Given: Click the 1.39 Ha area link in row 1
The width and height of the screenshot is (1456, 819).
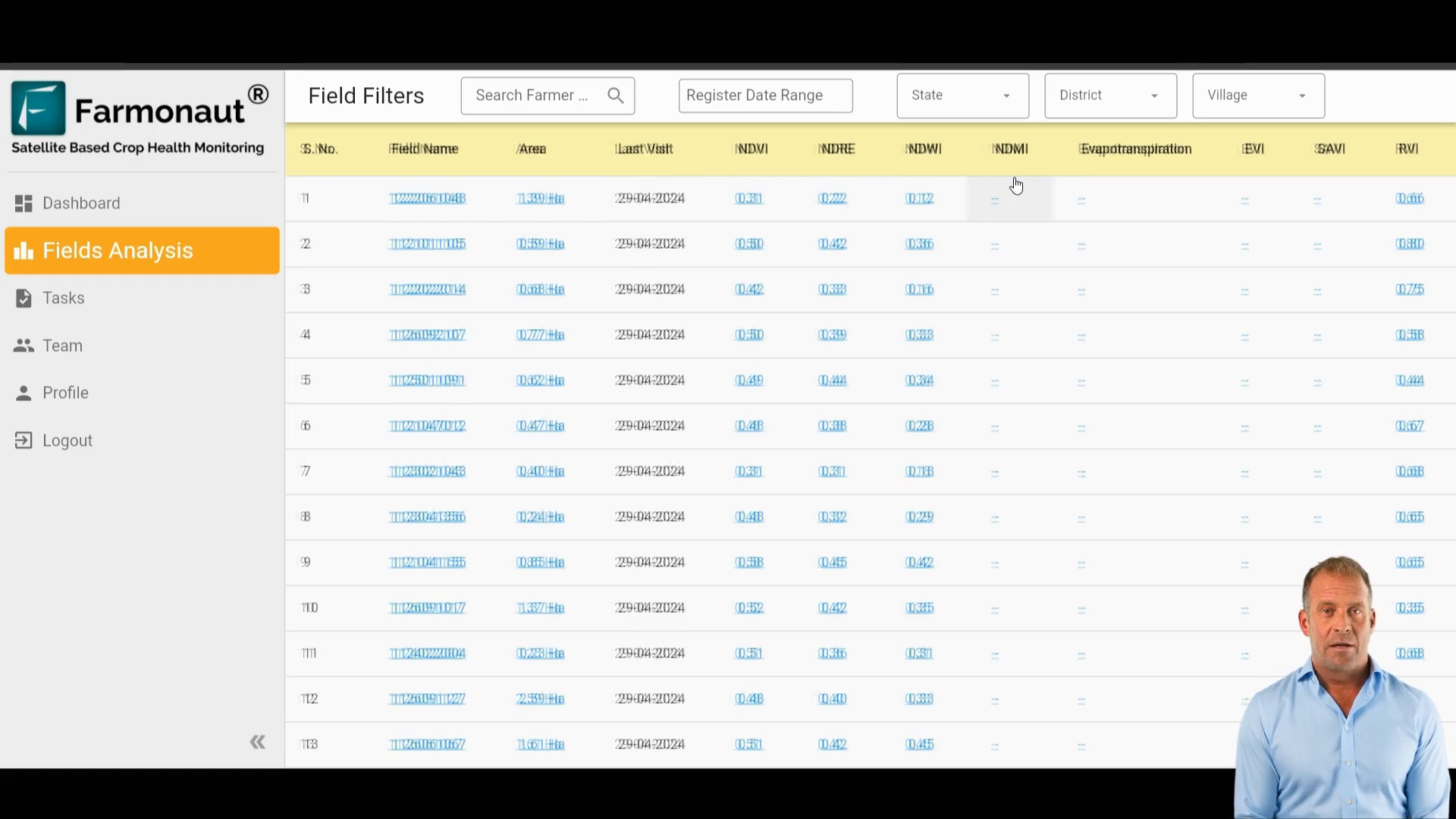Looking at the screenshot, I should tap(541, 199).
